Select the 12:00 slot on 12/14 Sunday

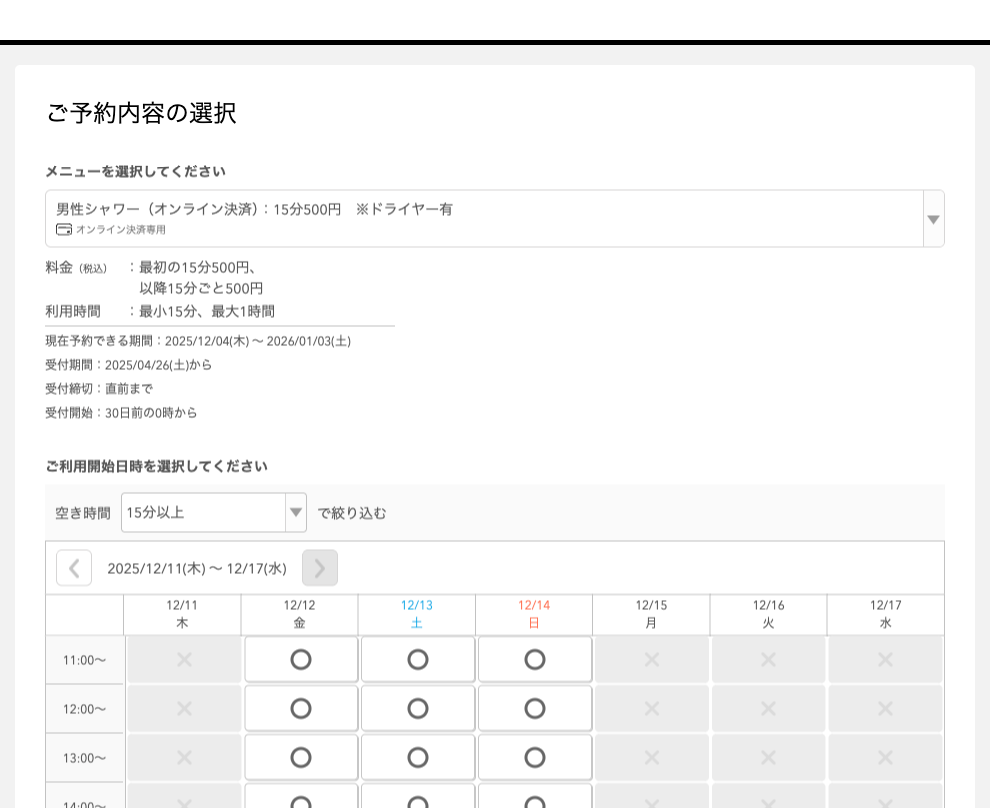click(x=534, y=708)
